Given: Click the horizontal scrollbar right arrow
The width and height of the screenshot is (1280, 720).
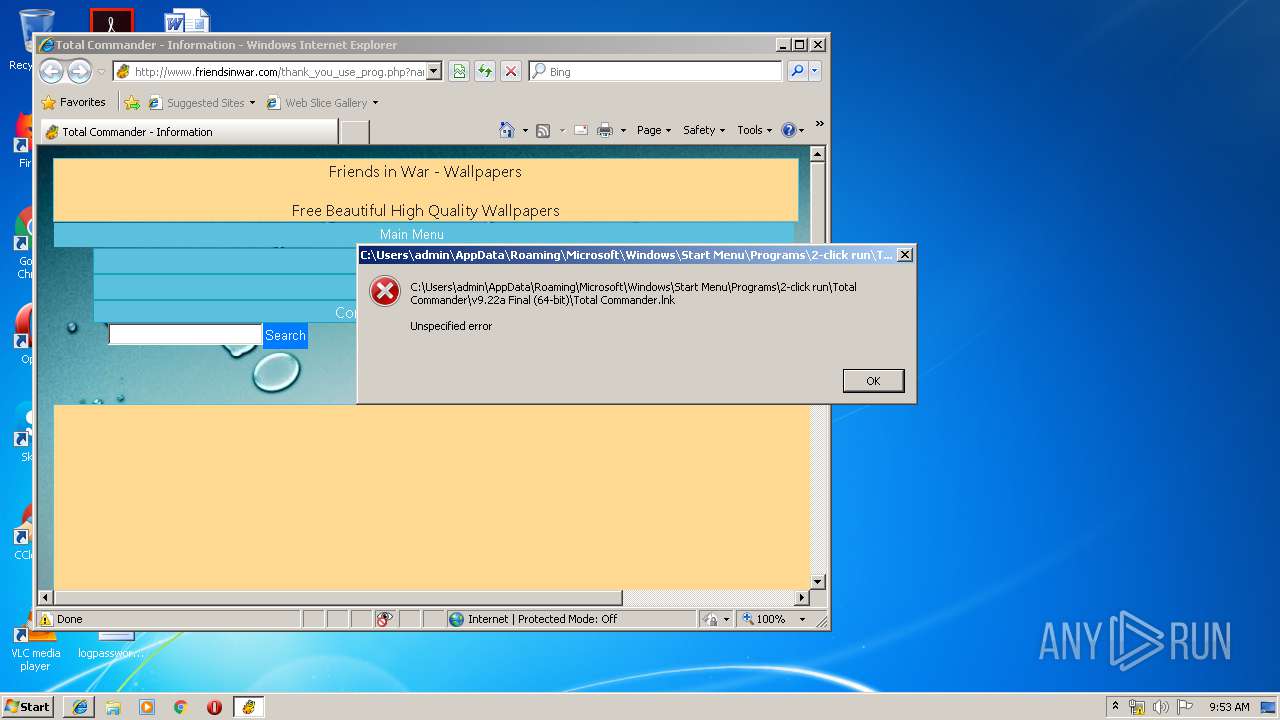Looking at the screenshot, I should coord(801,598).
